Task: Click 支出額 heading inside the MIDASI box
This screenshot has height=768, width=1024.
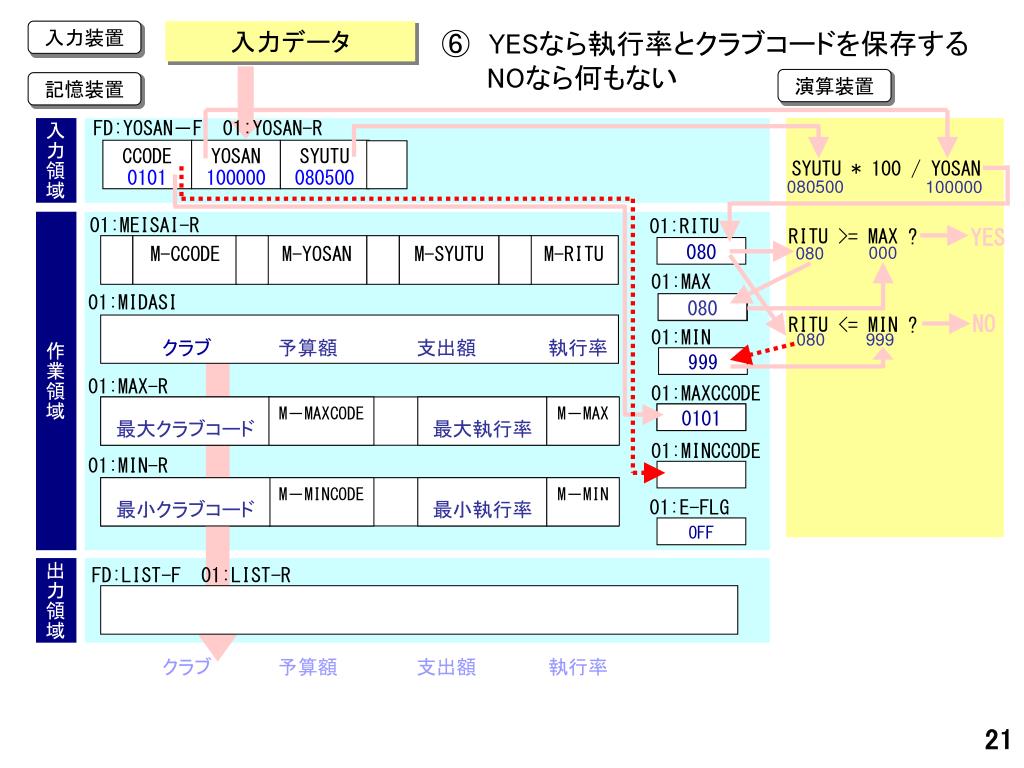Action: [x=446, y=347]
